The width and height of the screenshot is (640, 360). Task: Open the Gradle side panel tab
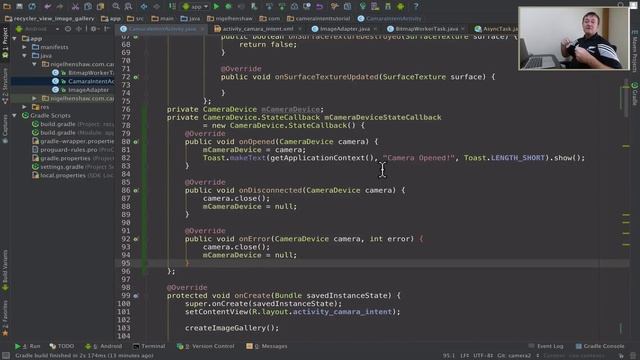tap(635, 93)
